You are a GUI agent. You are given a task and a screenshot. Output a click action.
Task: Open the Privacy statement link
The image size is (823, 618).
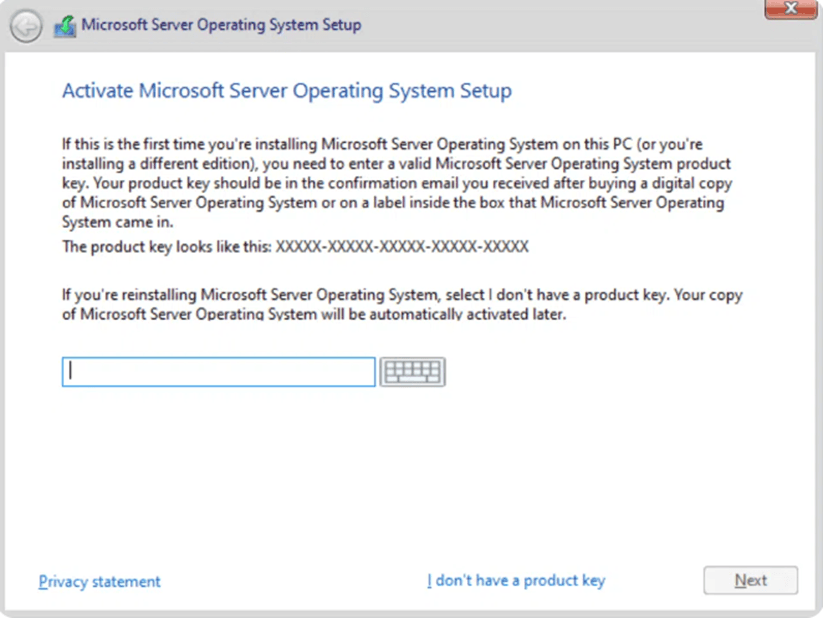(x=99, y=581)
